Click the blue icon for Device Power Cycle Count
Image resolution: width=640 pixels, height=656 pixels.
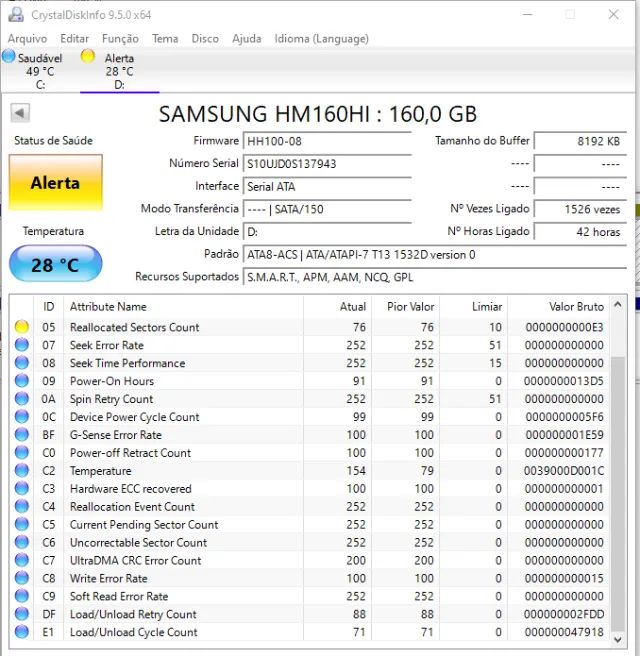(22, 417)
